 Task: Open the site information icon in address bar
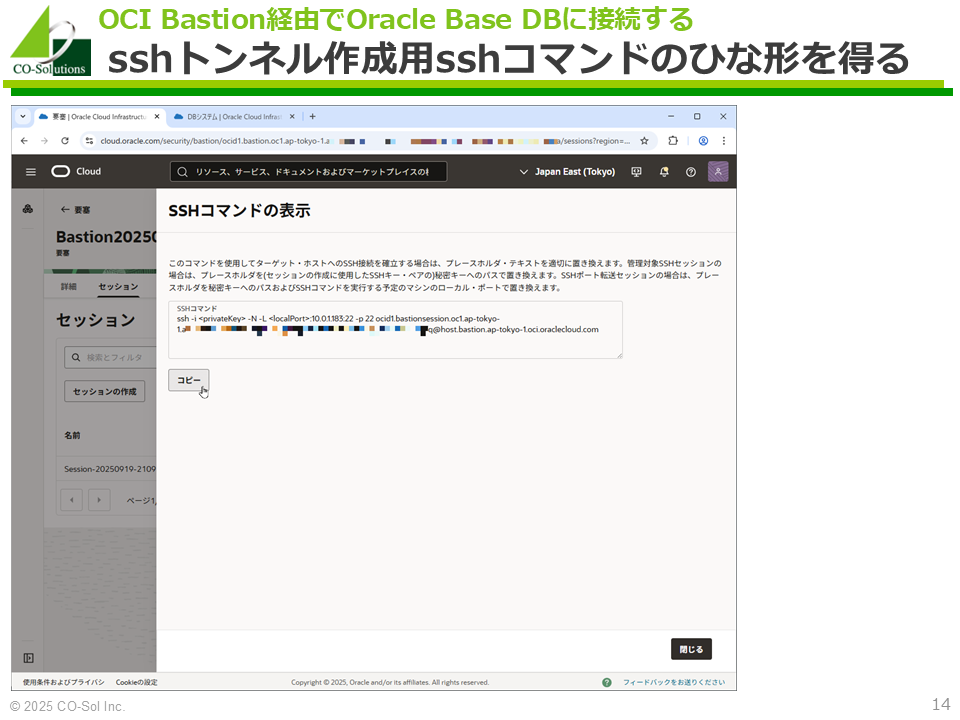[x=89, y=141]
